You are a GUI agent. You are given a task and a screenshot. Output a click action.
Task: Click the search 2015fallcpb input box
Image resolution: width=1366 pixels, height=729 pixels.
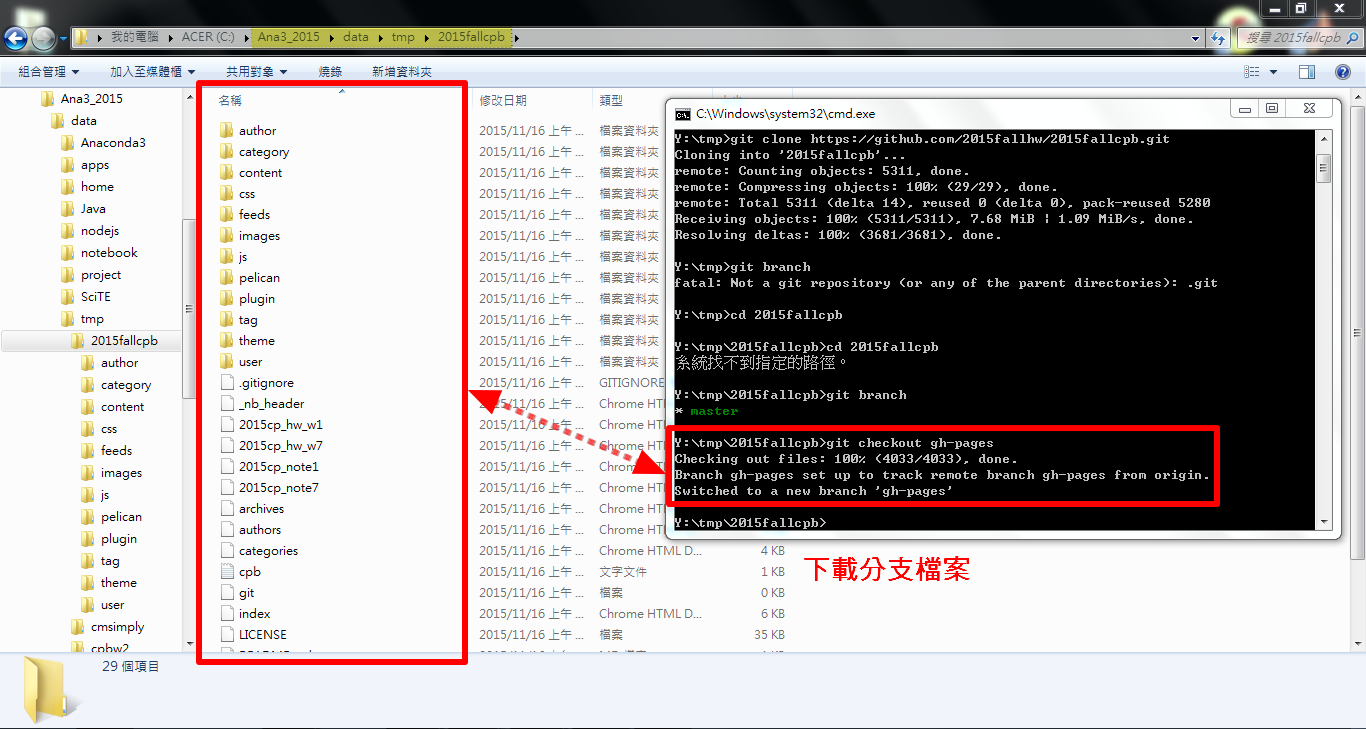(1298, 37)
